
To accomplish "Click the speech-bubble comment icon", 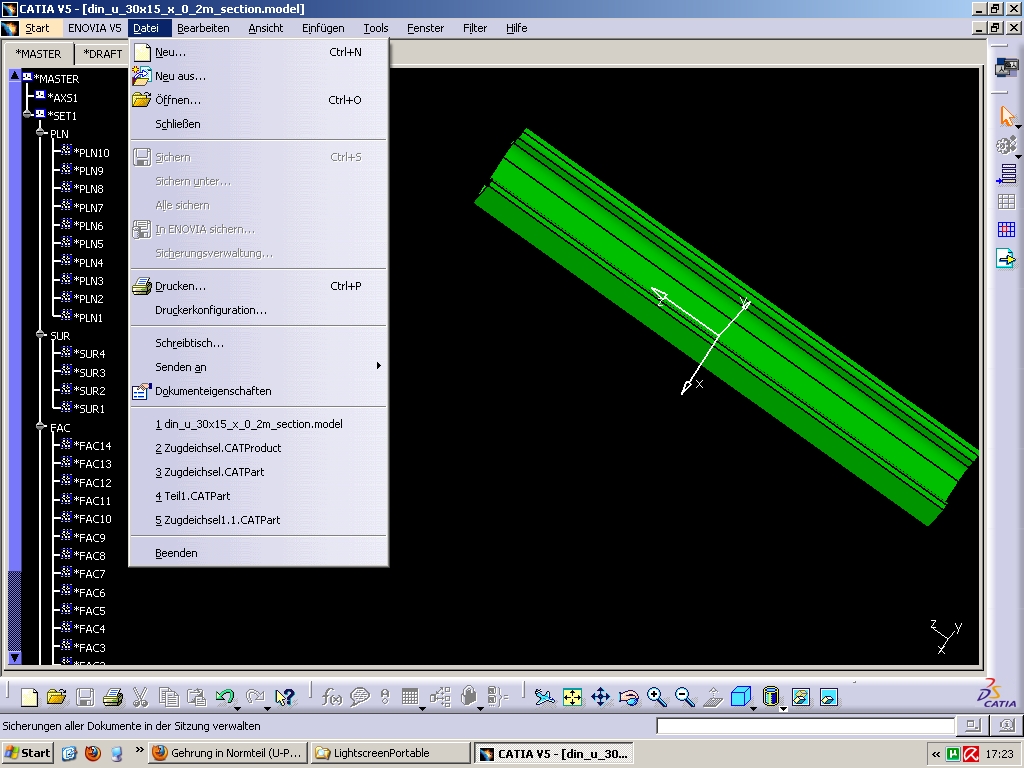I will tap(360, 697).
